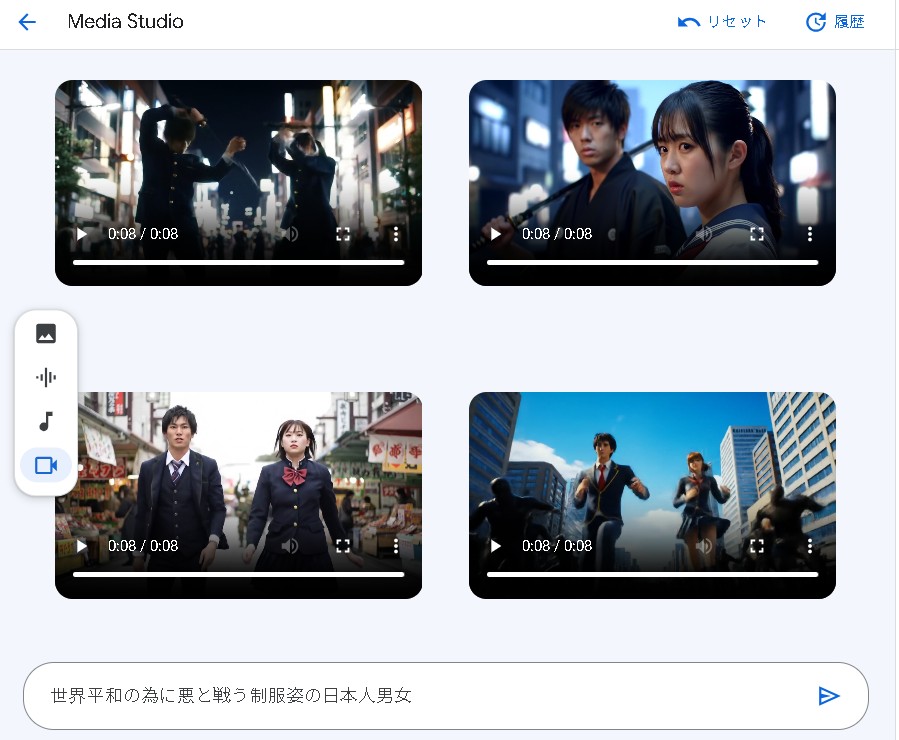Go back using the top-left arrow
Screen dimensions: 899x740
click(x=27, y=22)
